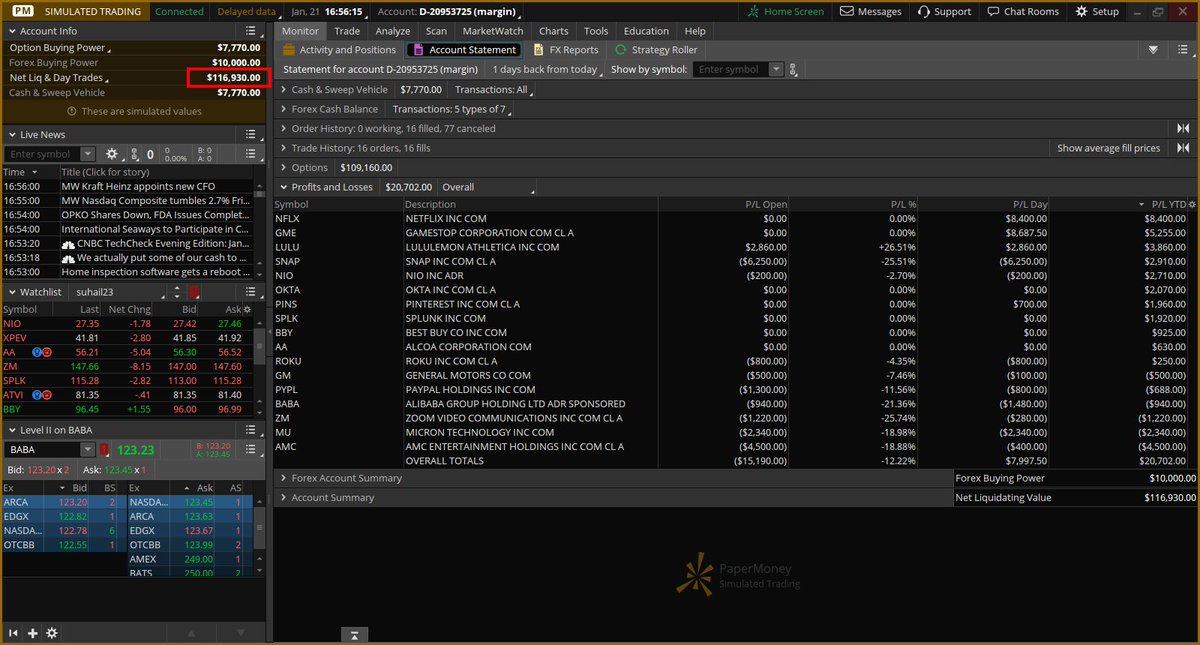Collapse the Profits and Losses section
This screenshot has width=1200, height=645.
[x=284, y=187]
